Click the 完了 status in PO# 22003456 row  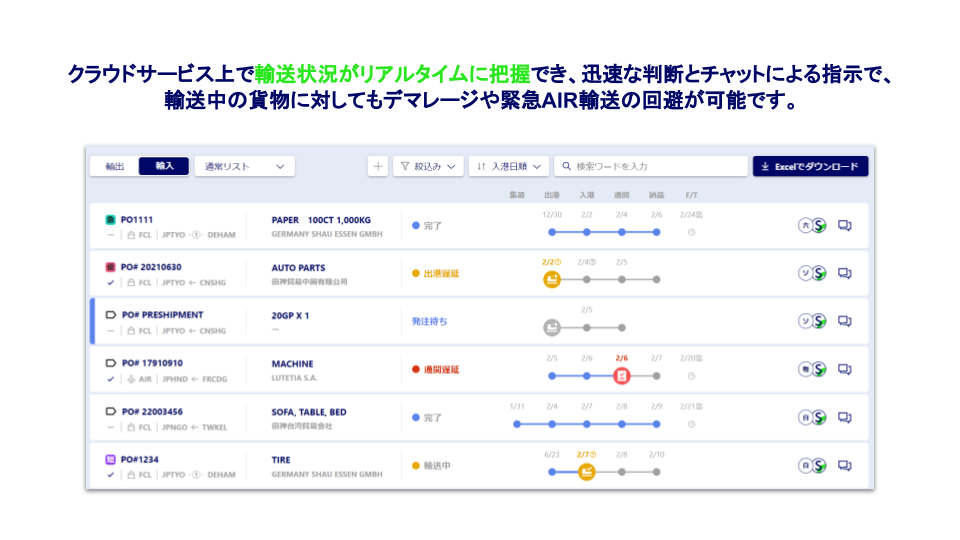click(x=432, y=418)
